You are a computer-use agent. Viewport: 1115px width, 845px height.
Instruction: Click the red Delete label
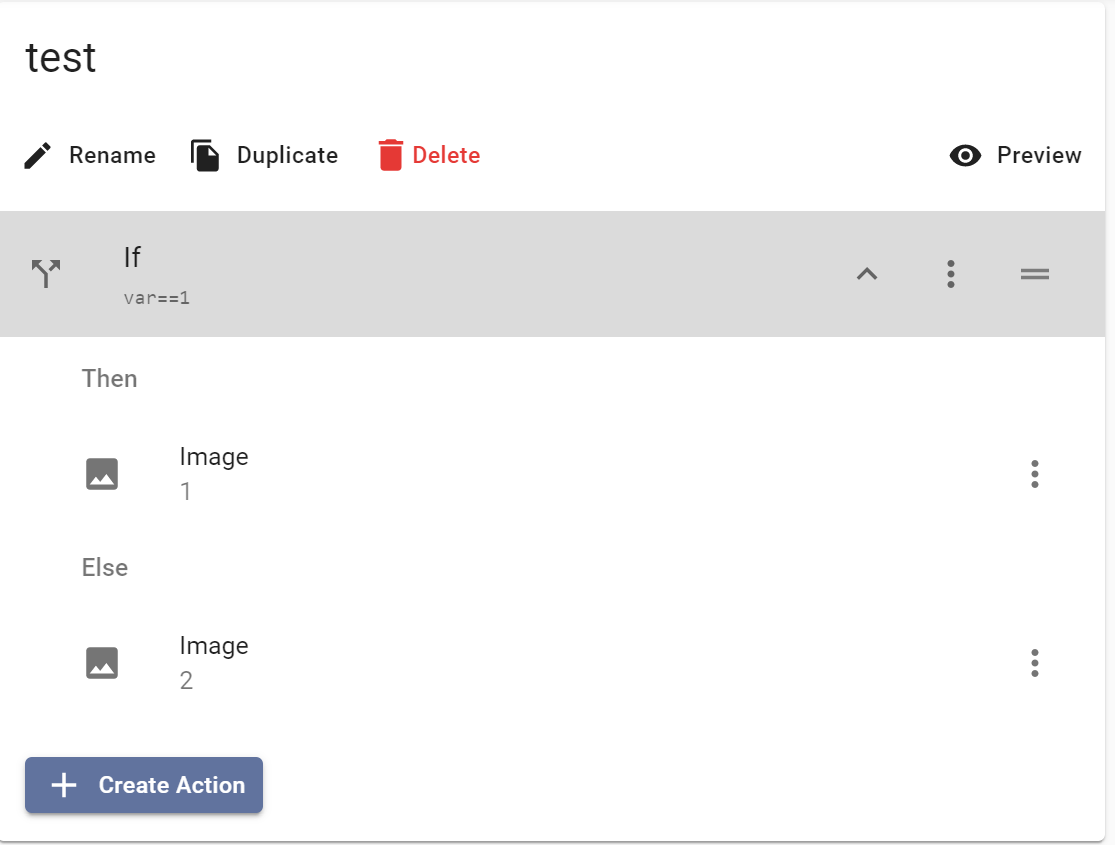coord(446,155)
